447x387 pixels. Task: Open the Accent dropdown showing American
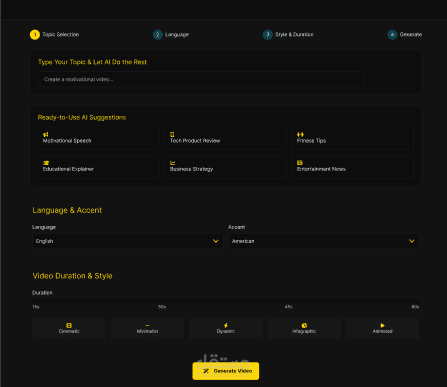click(x=323, y=241)
